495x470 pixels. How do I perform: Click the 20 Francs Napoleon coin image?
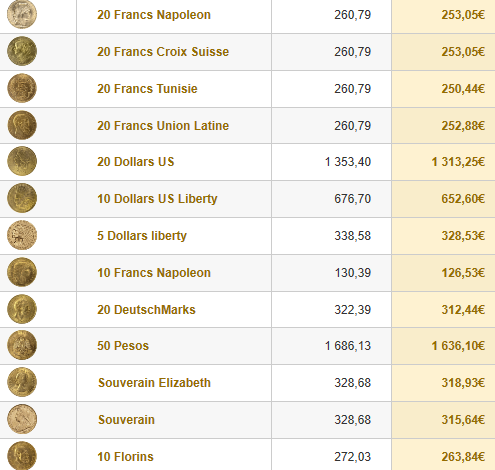pos(22,14)
